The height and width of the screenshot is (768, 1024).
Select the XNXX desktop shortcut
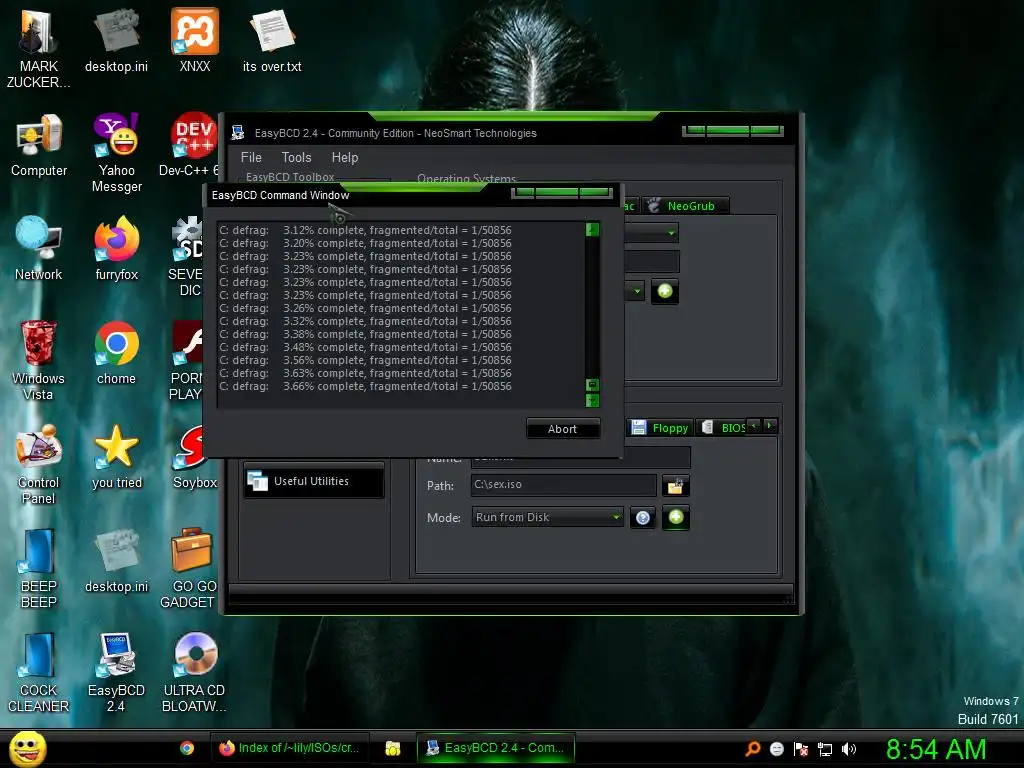click(x=195, y=40)
